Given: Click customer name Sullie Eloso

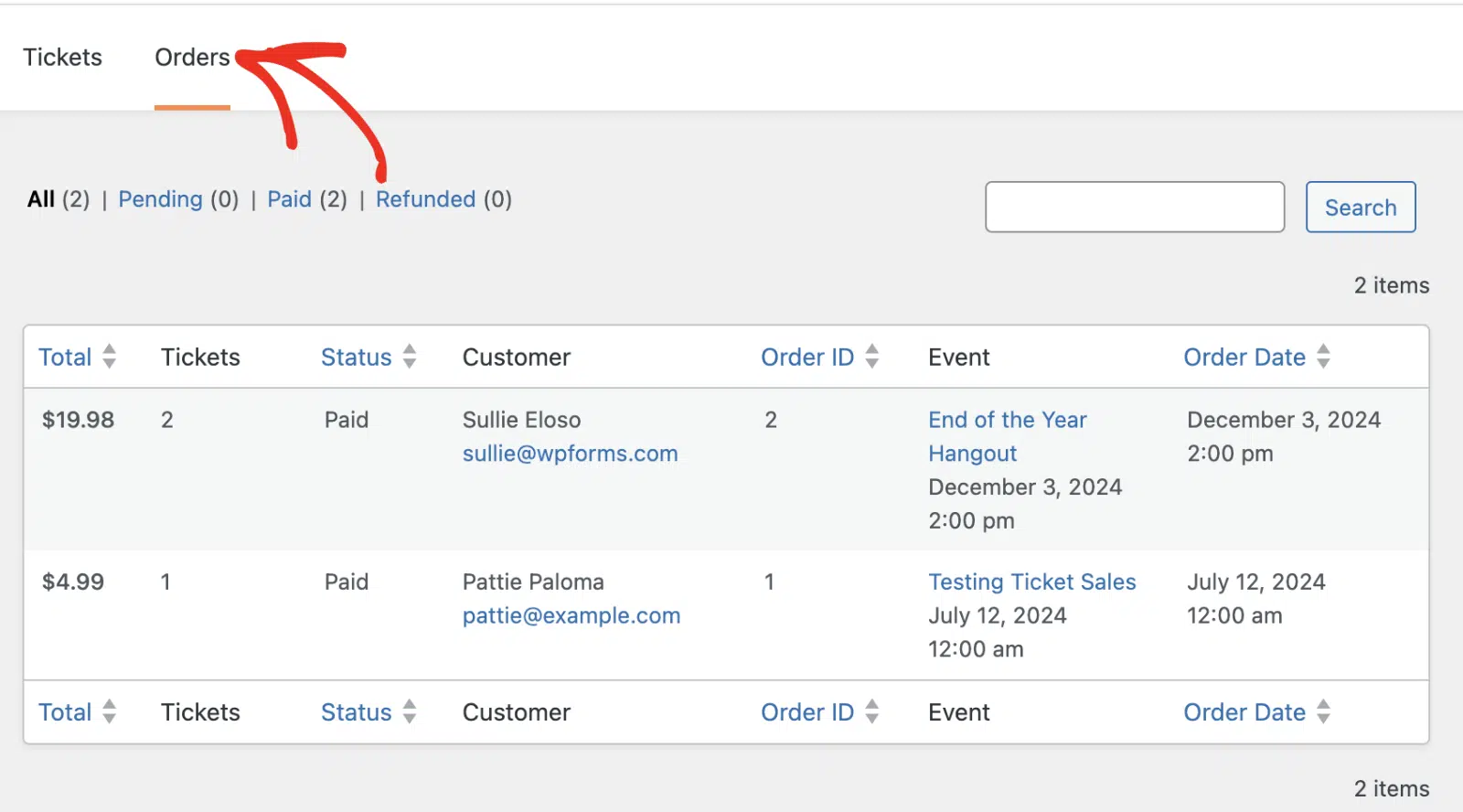Looking at the screenshot, I should (x=521, y=420).
